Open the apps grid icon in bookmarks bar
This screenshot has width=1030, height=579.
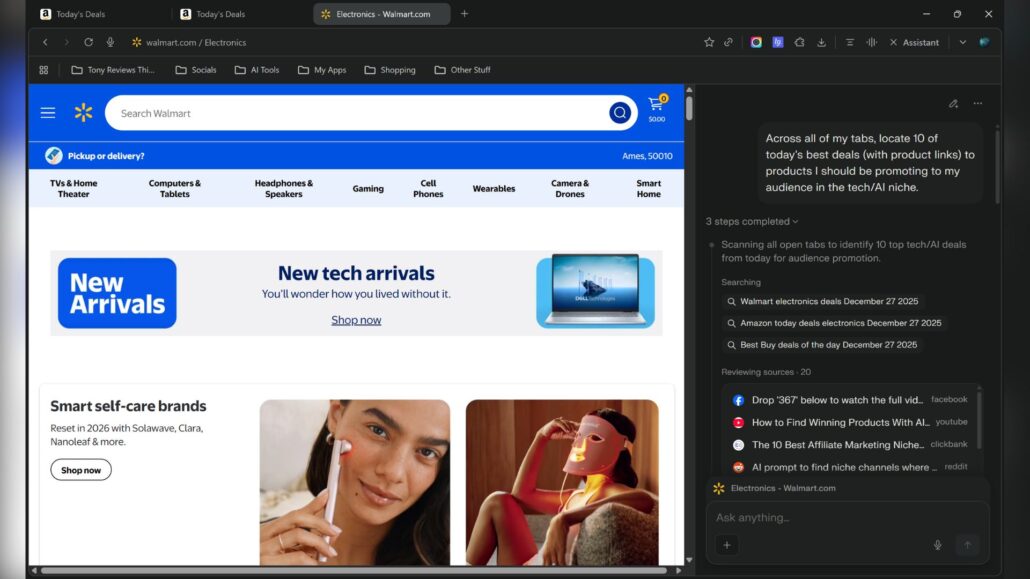pos(44,70)
